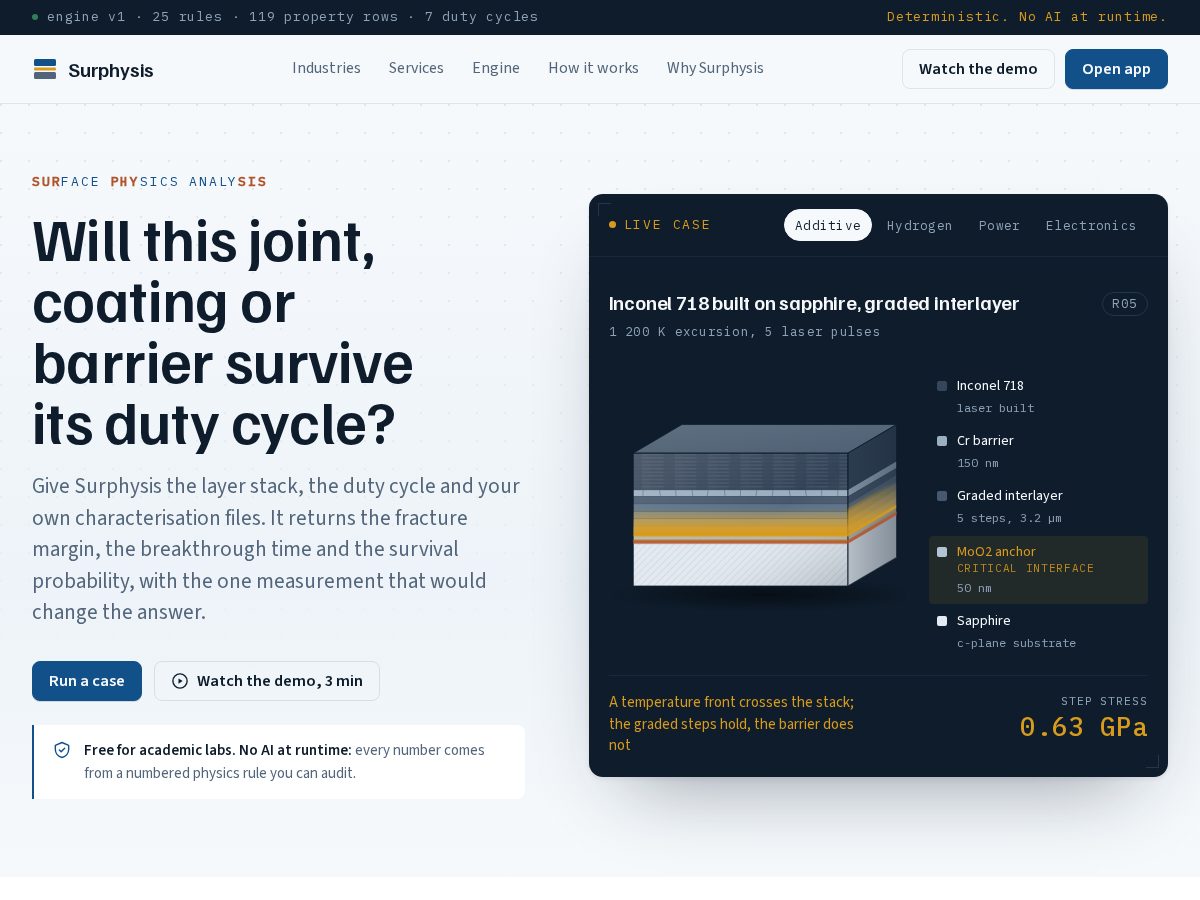The width and height of the screenshot is (1200, 900).
Task: Click the Inconel 718 case title
Action: click(814, 303)
